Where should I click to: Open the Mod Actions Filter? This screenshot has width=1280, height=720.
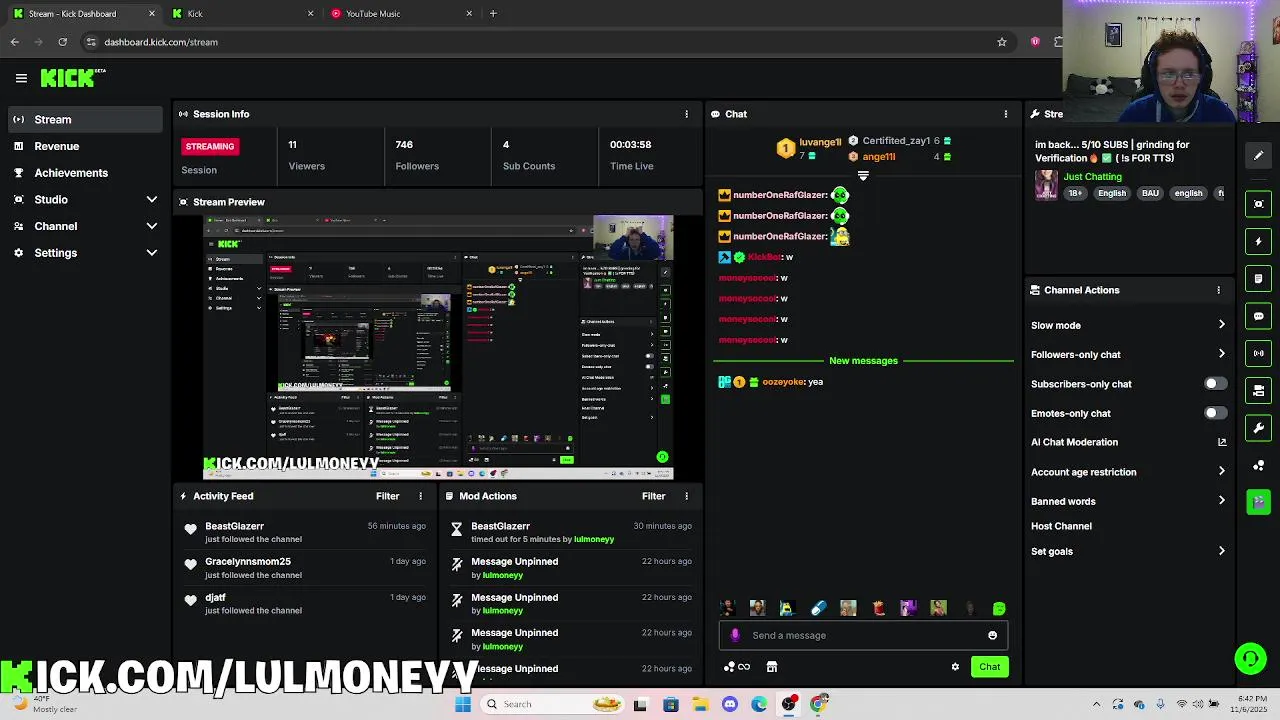pyautogui.click(x=653, y=496)
